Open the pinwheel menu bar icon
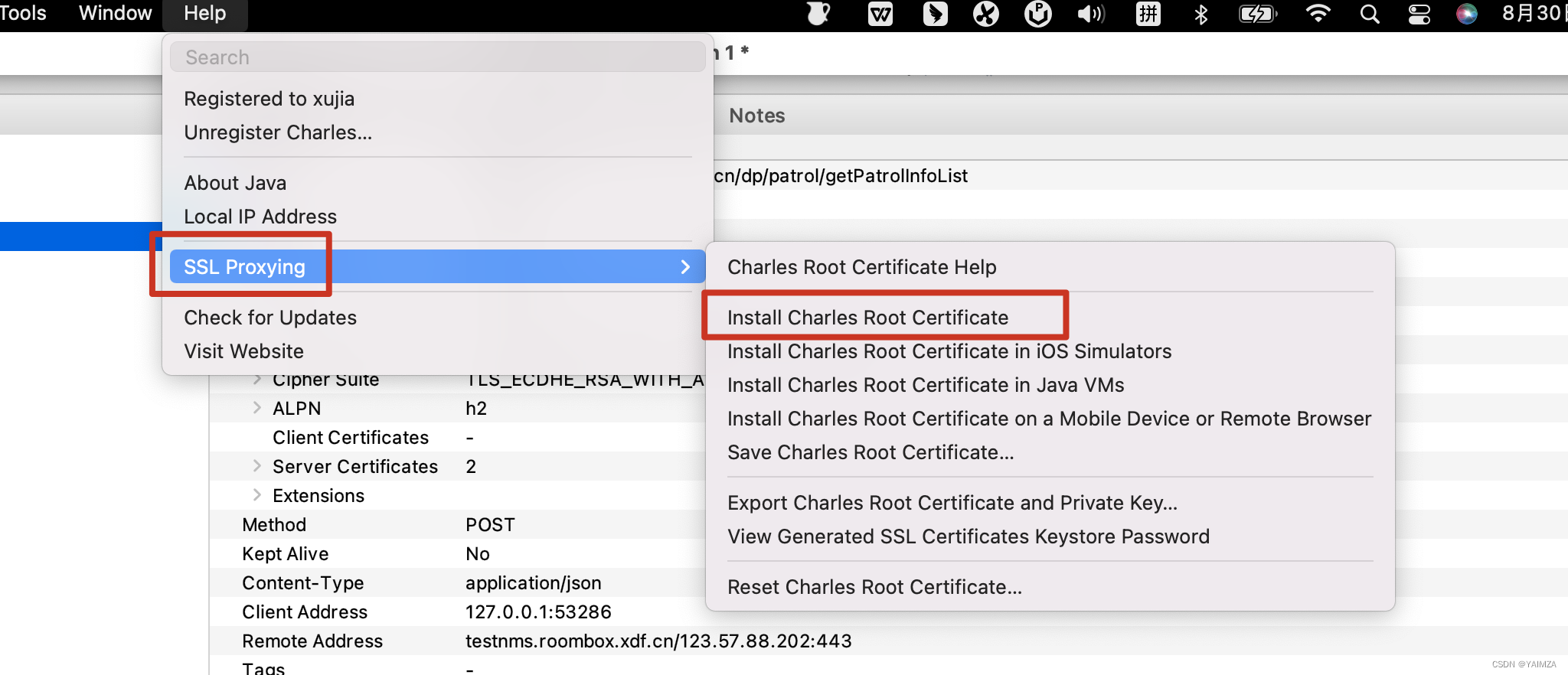This screenshot has width=1568, height=675. pos(986,14)
